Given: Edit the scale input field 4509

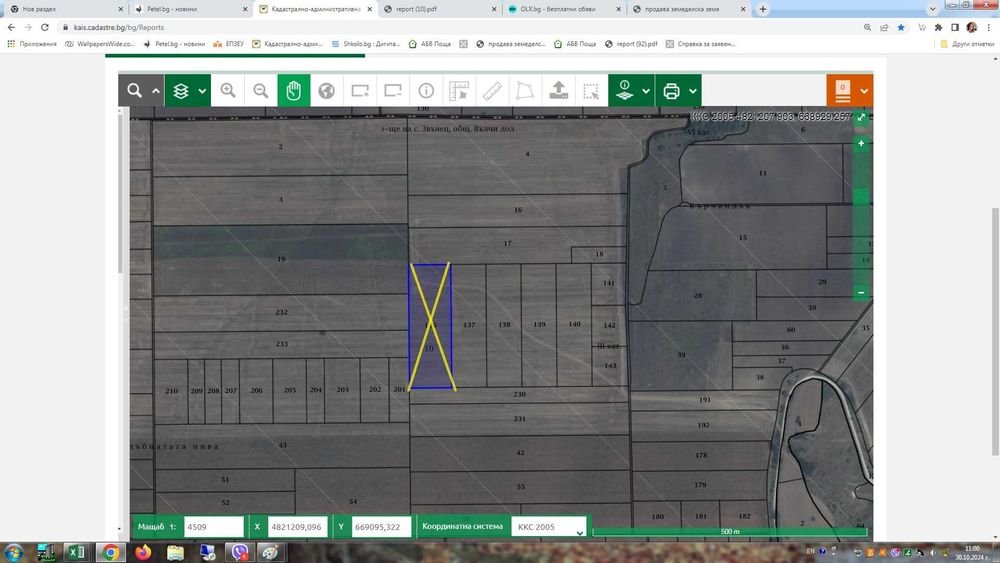Looking at the screenshot, I should point(214,527).
